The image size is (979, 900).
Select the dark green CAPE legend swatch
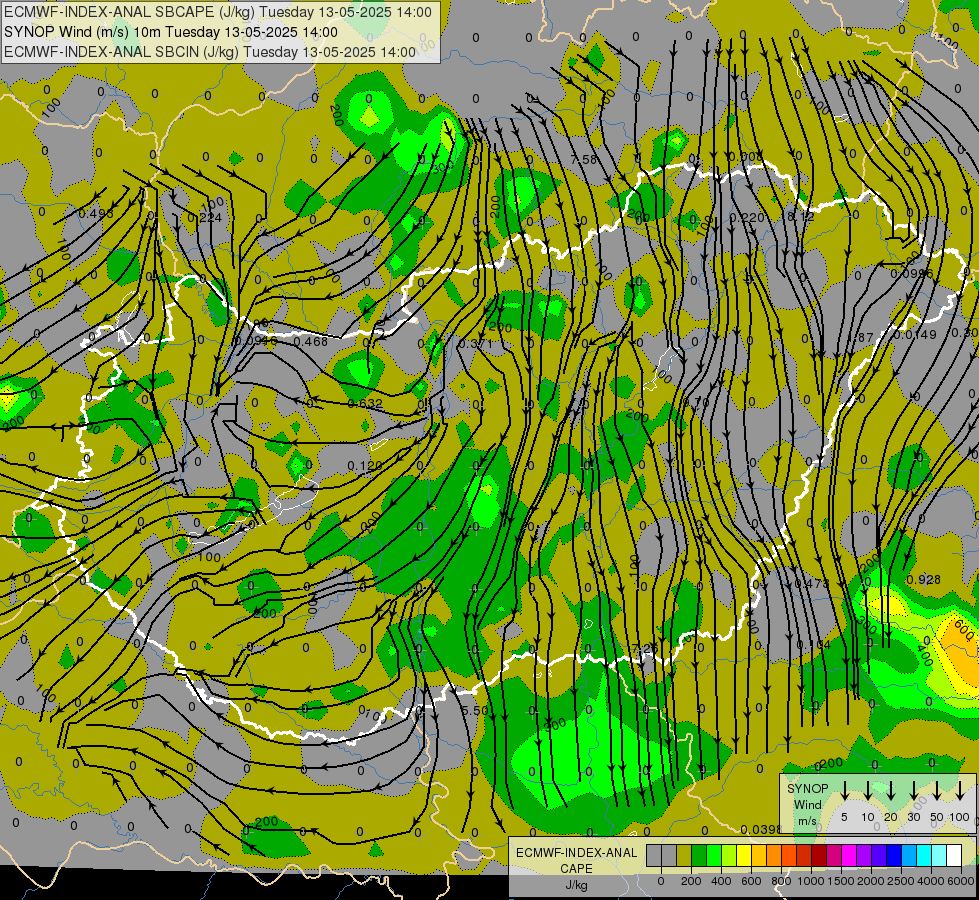click(x=699, y=856)
